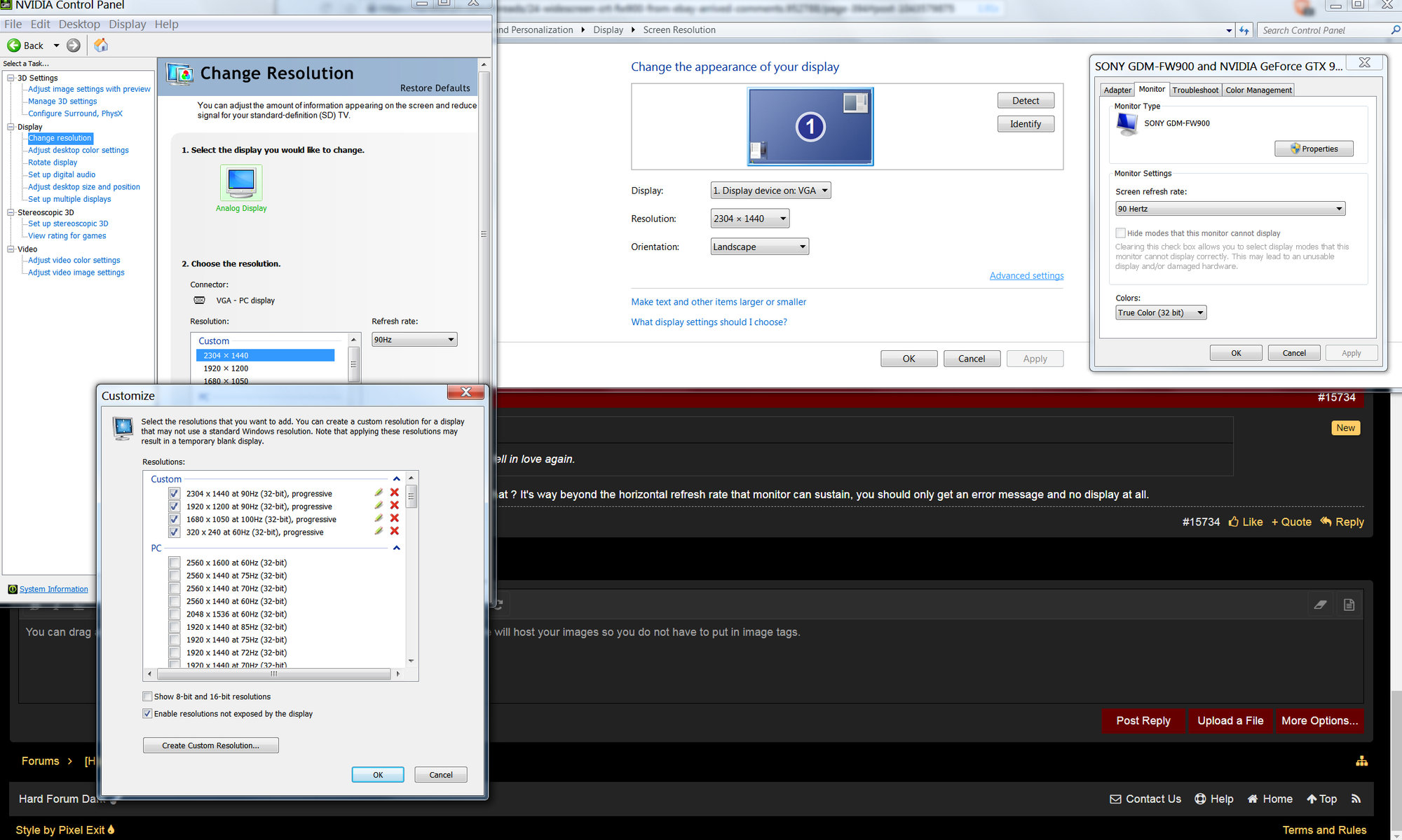Click the green Back arrow icon
Image resolution: width=1402 pixels, height=840 pixels.
(x=14, y=46)
